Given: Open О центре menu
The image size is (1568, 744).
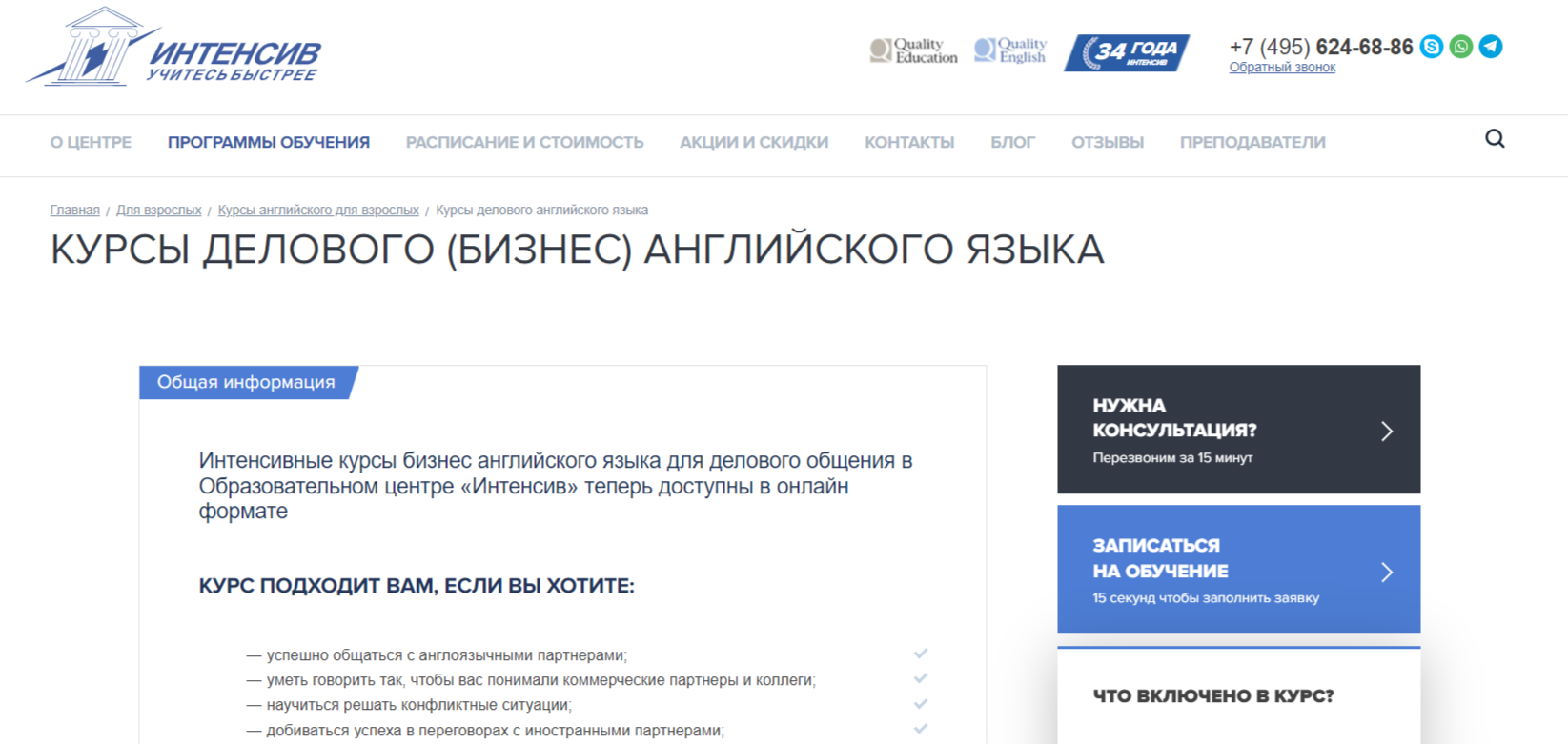Looking at the screenshot, I should [x=91, y=142].
